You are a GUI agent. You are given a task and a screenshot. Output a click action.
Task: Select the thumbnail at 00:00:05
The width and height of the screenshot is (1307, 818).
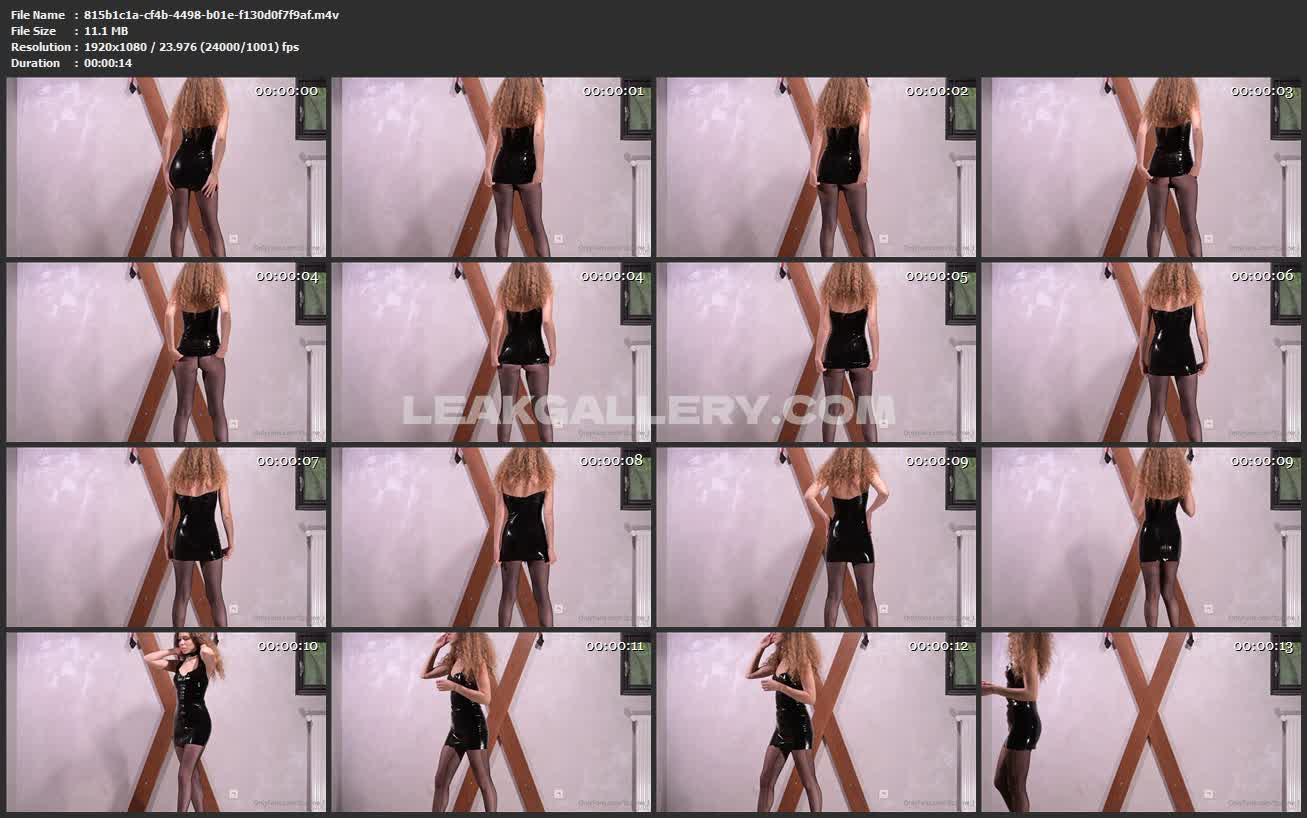(816, 352)
